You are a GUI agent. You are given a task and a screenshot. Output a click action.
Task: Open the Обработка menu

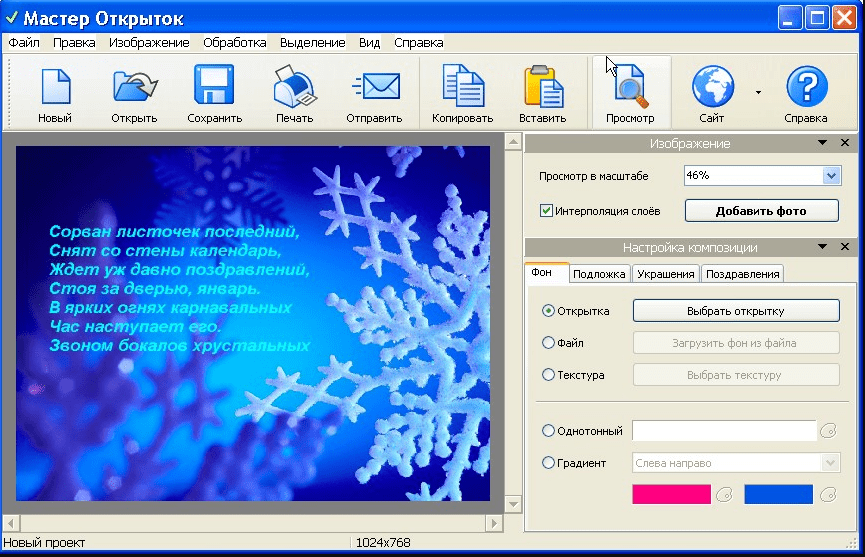click(234, 43)
